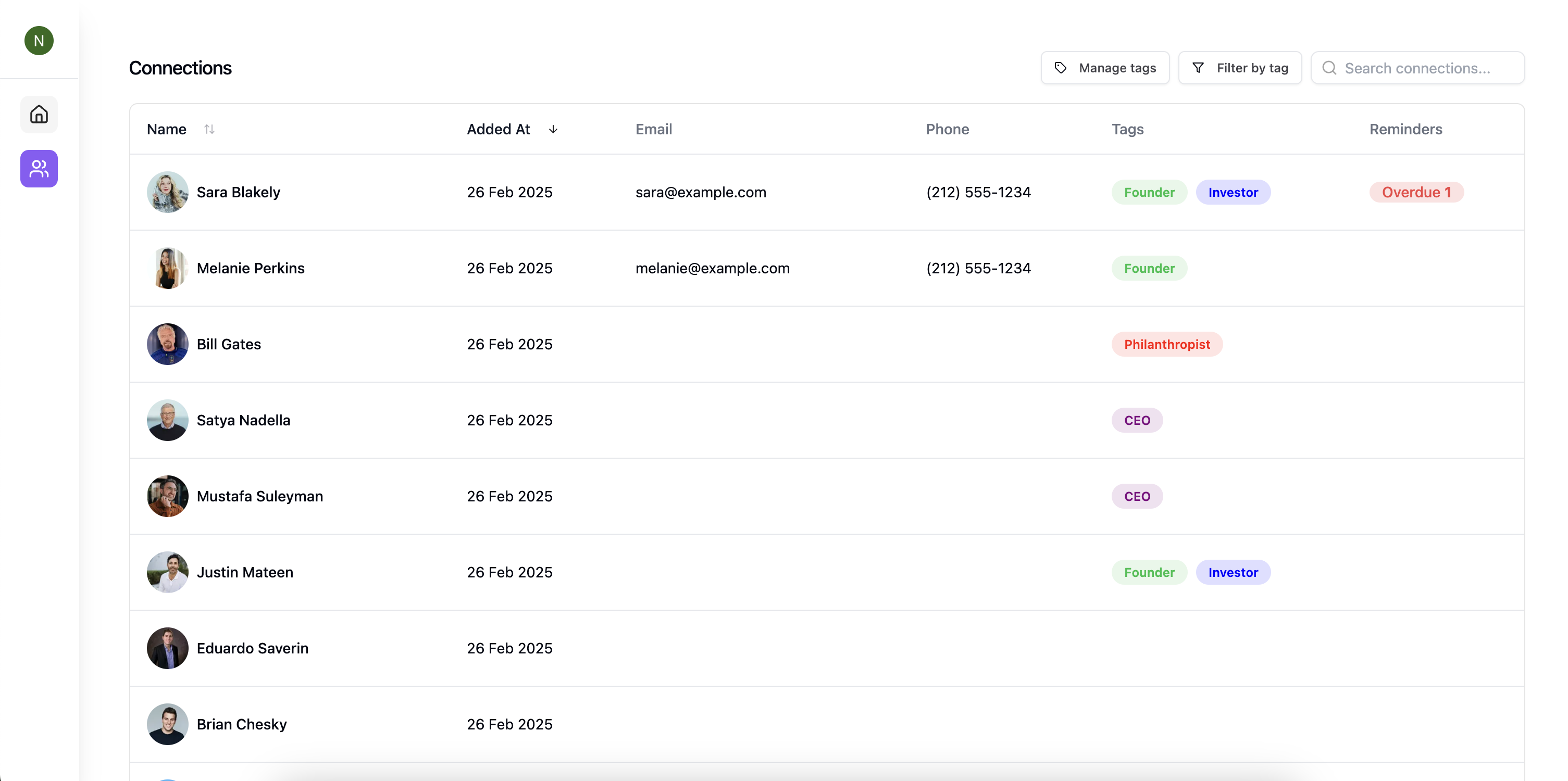The height and width of the screenshot is (781, 1568).
Task: Click the Name column header
Action: point(167,129)
